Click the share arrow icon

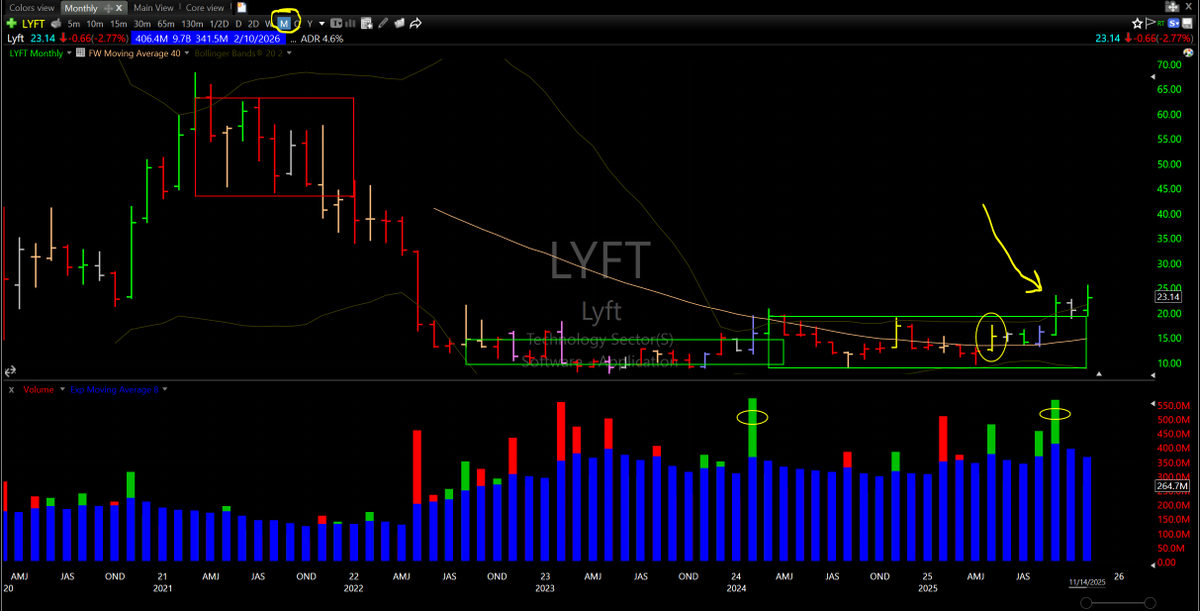click(415, 24)
